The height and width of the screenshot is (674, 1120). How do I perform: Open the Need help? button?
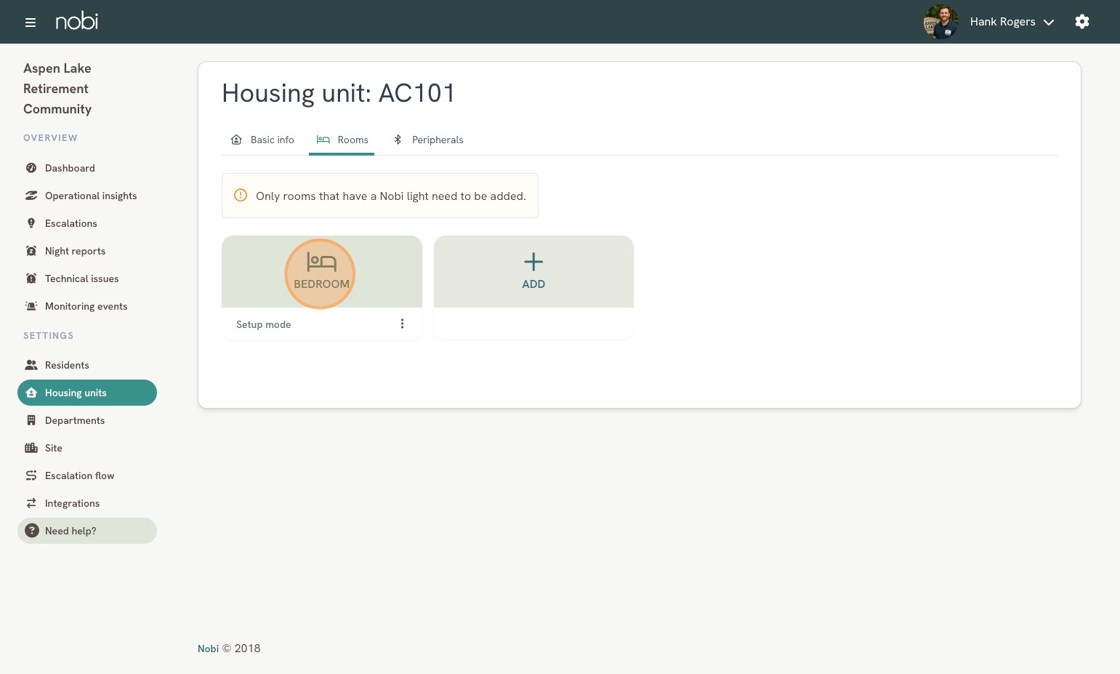[x=87, y=530]
